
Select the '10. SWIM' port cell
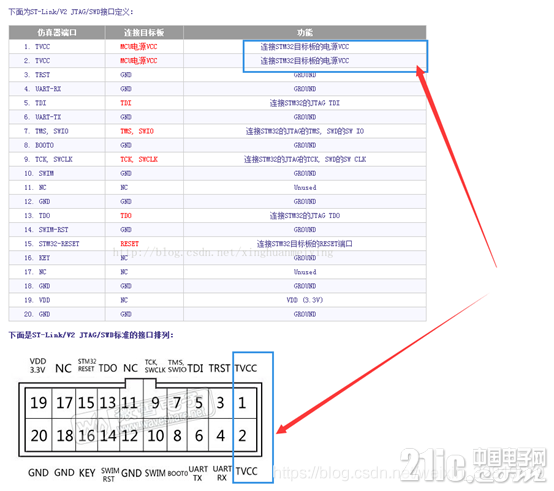click(x=57, y=173)
